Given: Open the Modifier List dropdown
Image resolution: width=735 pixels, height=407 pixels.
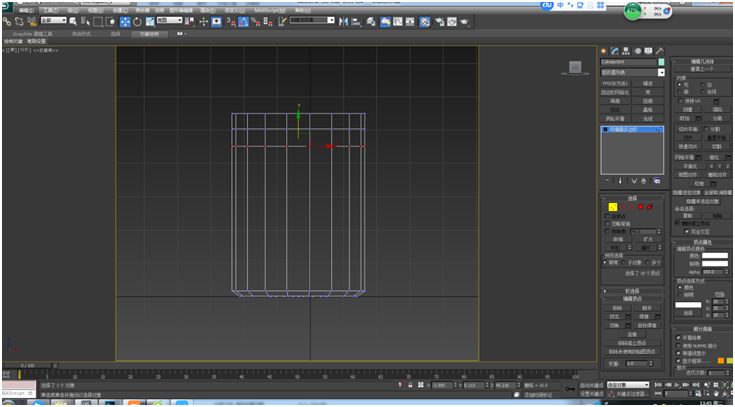Looking at the screenshot, I should (633, 72).
